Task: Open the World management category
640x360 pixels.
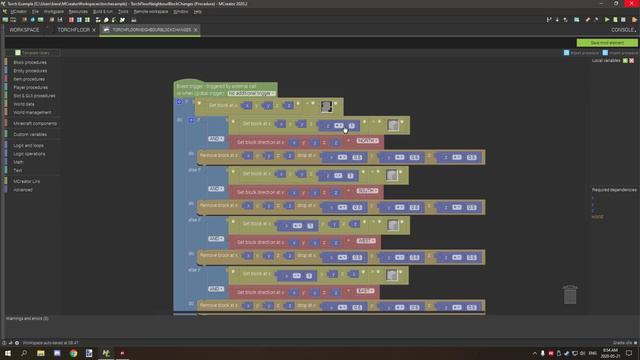Action: [32, 112]
